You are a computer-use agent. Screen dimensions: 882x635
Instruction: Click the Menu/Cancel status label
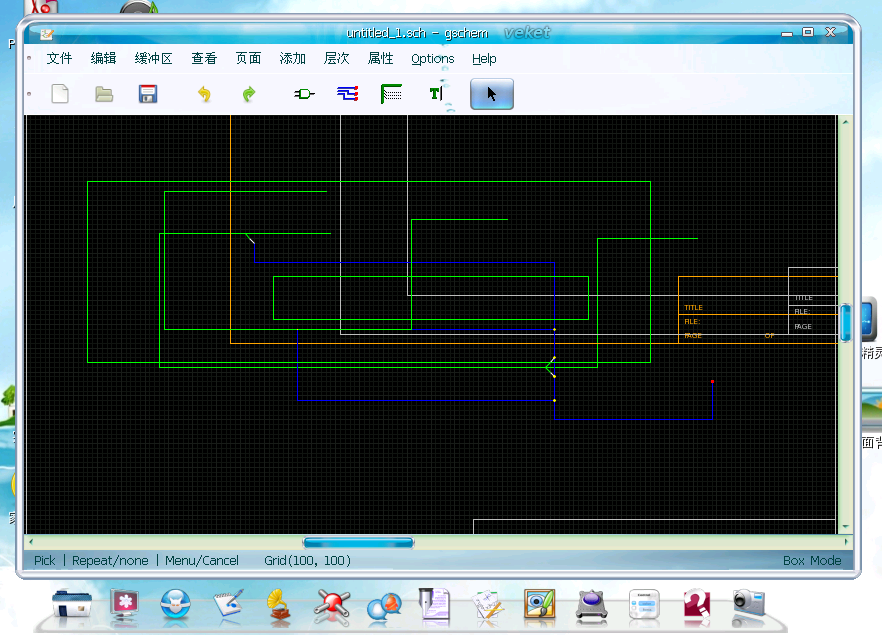pos(202,561)
